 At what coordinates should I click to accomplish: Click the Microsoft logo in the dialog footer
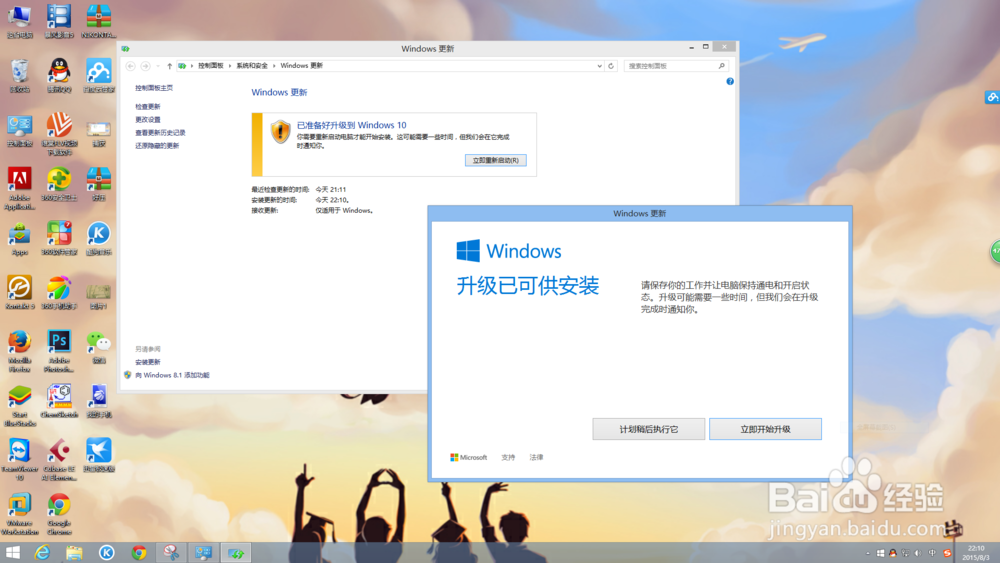468,457
